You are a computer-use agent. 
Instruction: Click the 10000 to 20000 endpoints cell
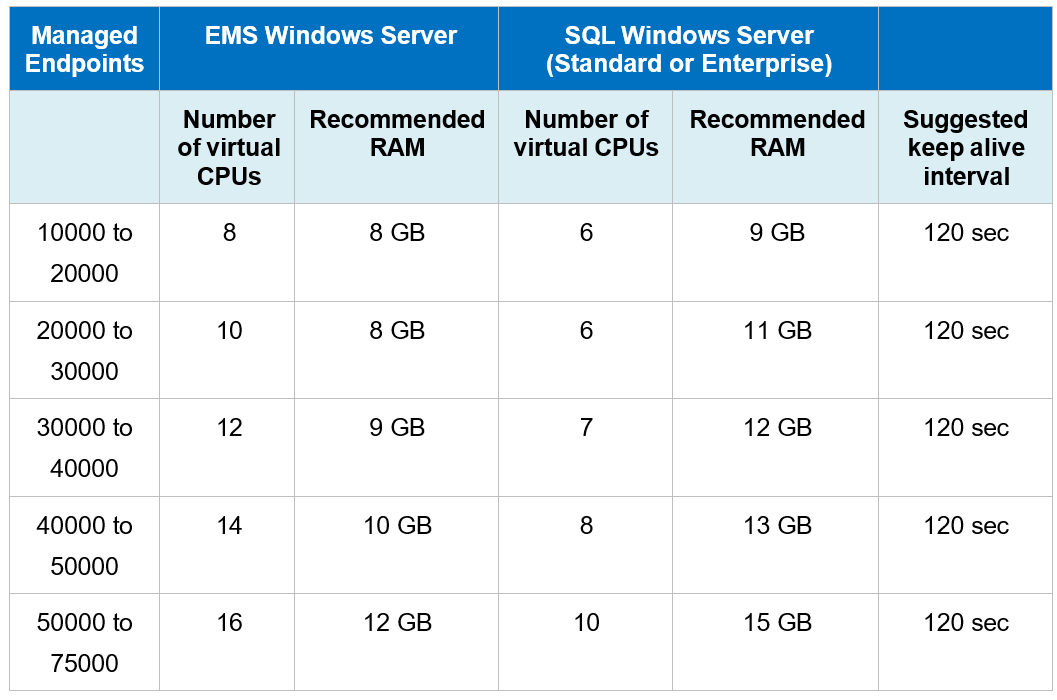pos(84,253)
